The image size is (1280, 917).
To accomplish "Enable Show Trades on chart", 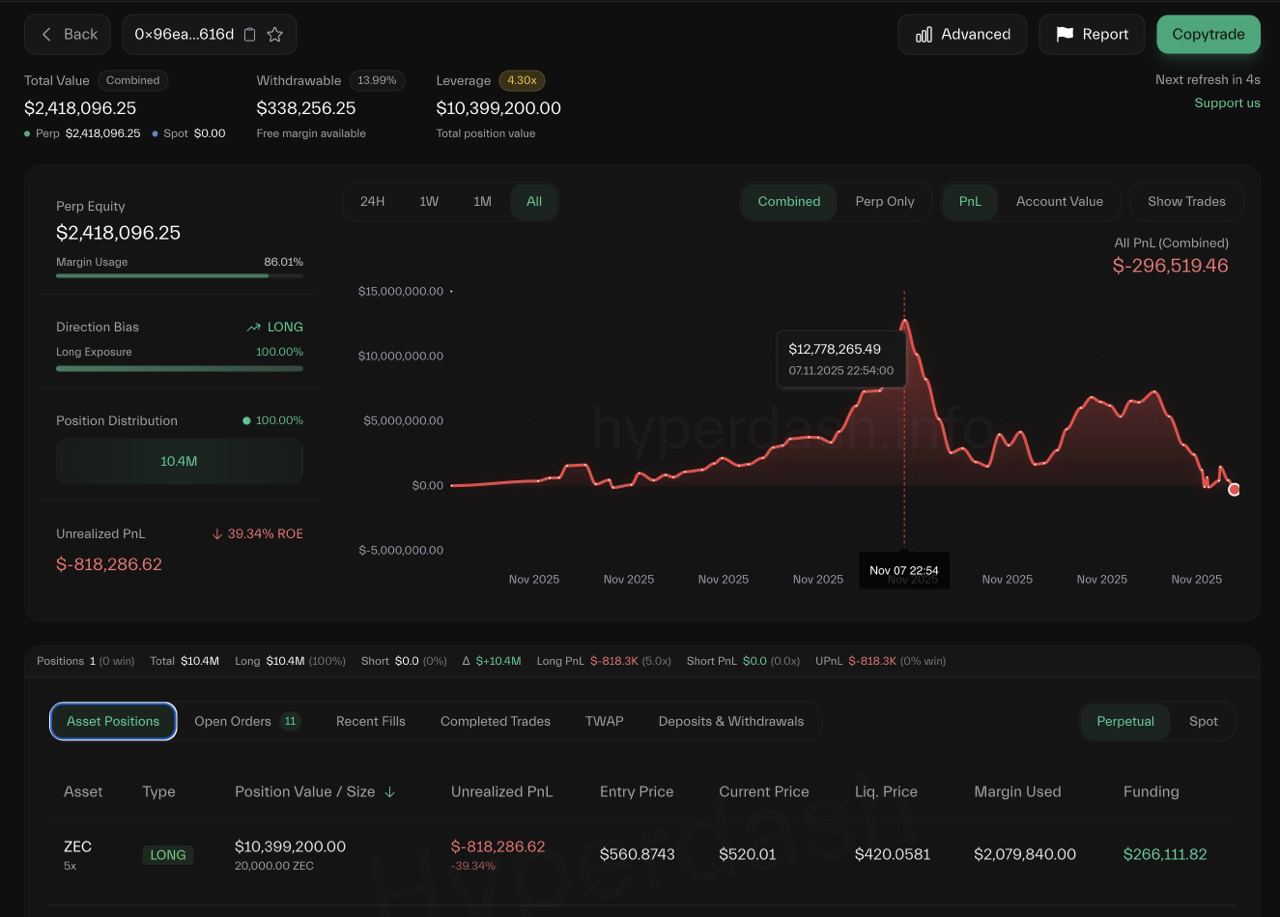I will pyautogui.click(x=1186, y=201).
